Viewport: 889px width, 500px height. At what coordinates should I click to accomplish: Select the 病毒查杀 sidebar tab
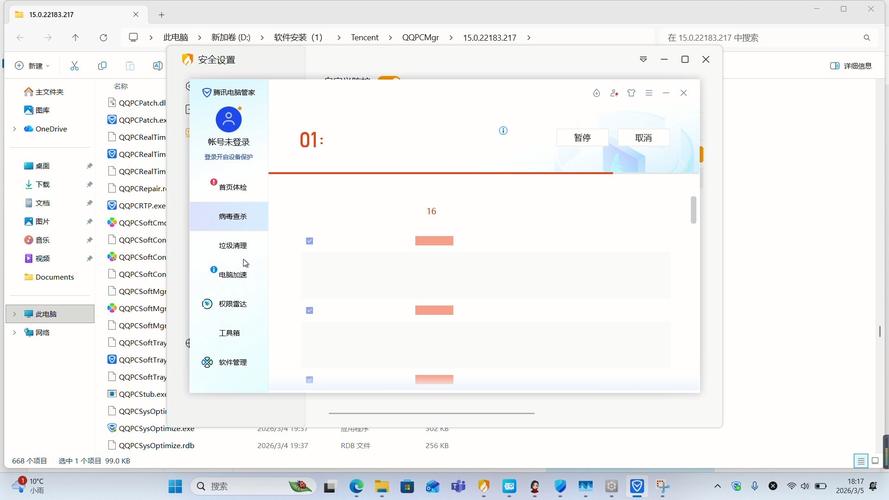pos(229,216)
